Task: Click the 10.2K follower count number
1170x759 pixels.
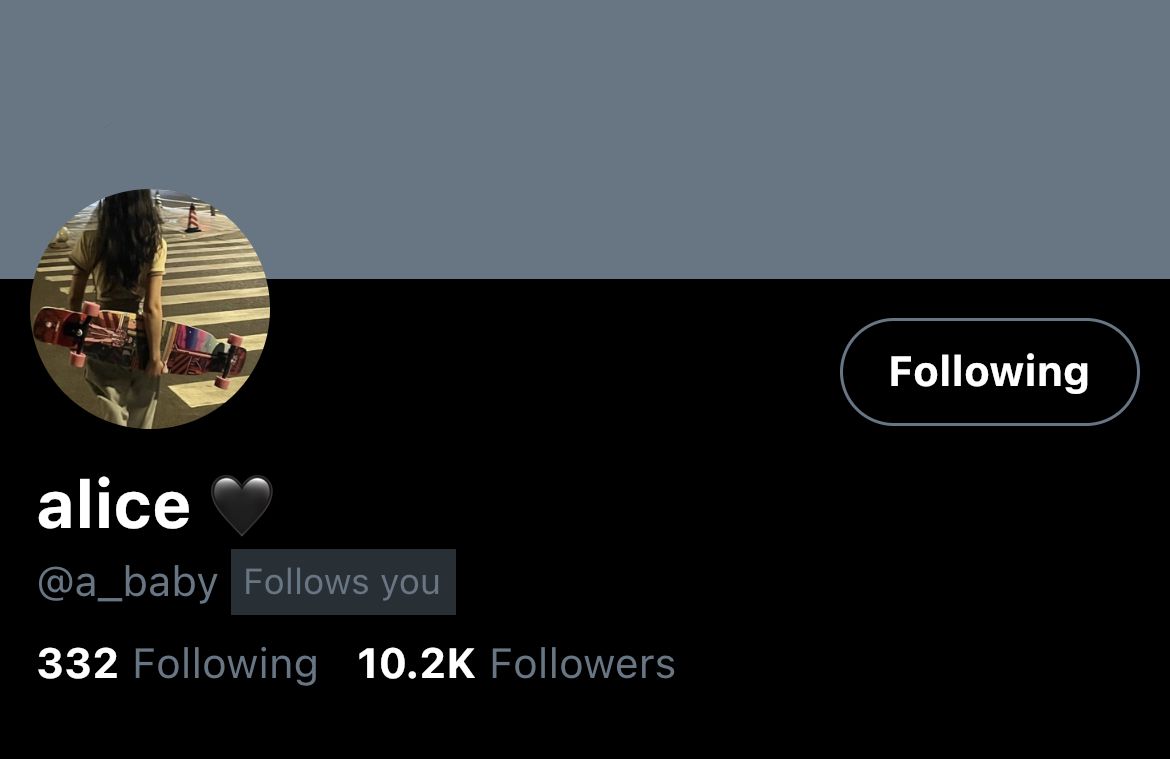Action: click(416, 663)
